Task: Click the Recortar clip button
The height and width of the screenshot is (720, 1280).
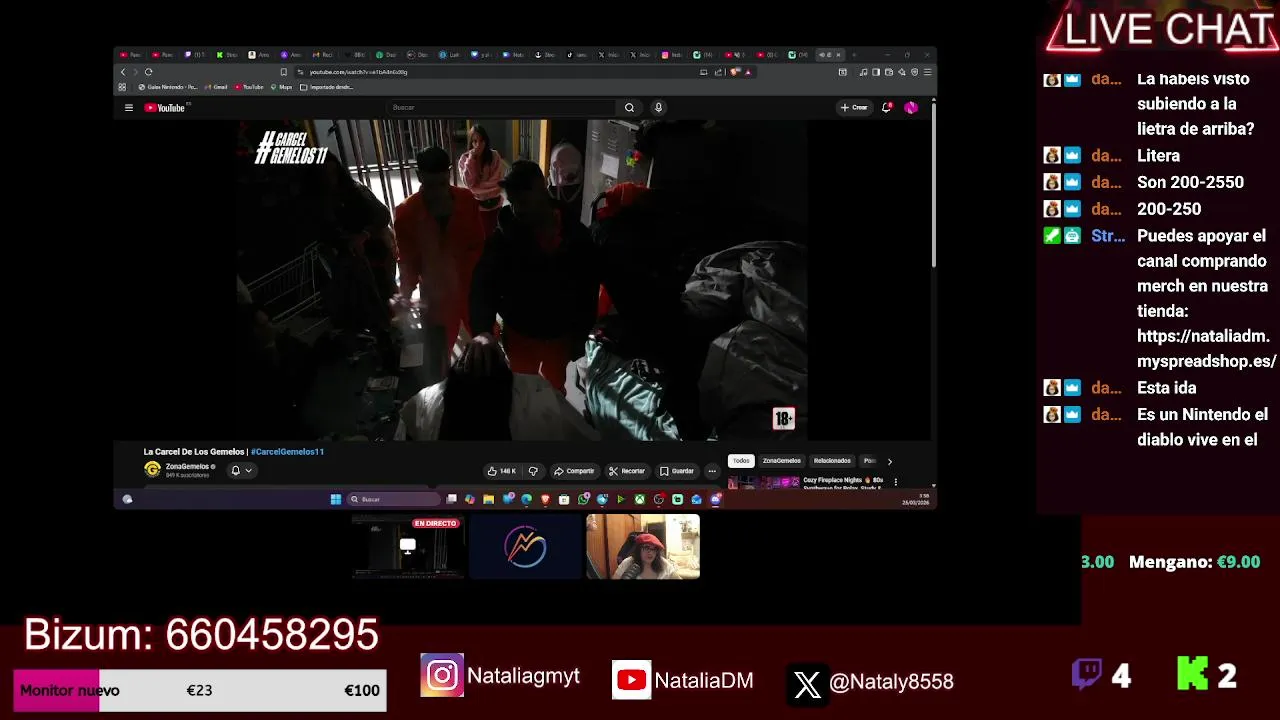Action: pyautogui.click(x=627, y=471)
